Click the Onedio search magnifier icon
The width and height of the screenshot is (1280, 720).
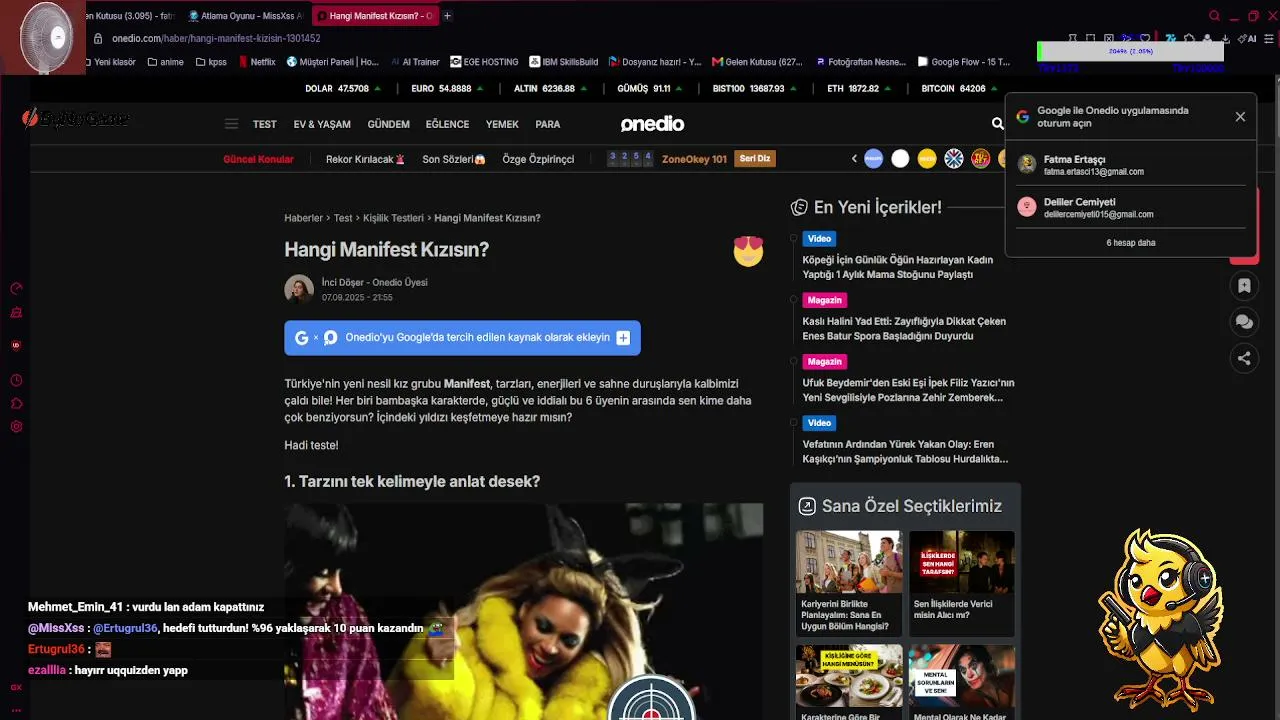pyautogui.click(x=997, y=123)
